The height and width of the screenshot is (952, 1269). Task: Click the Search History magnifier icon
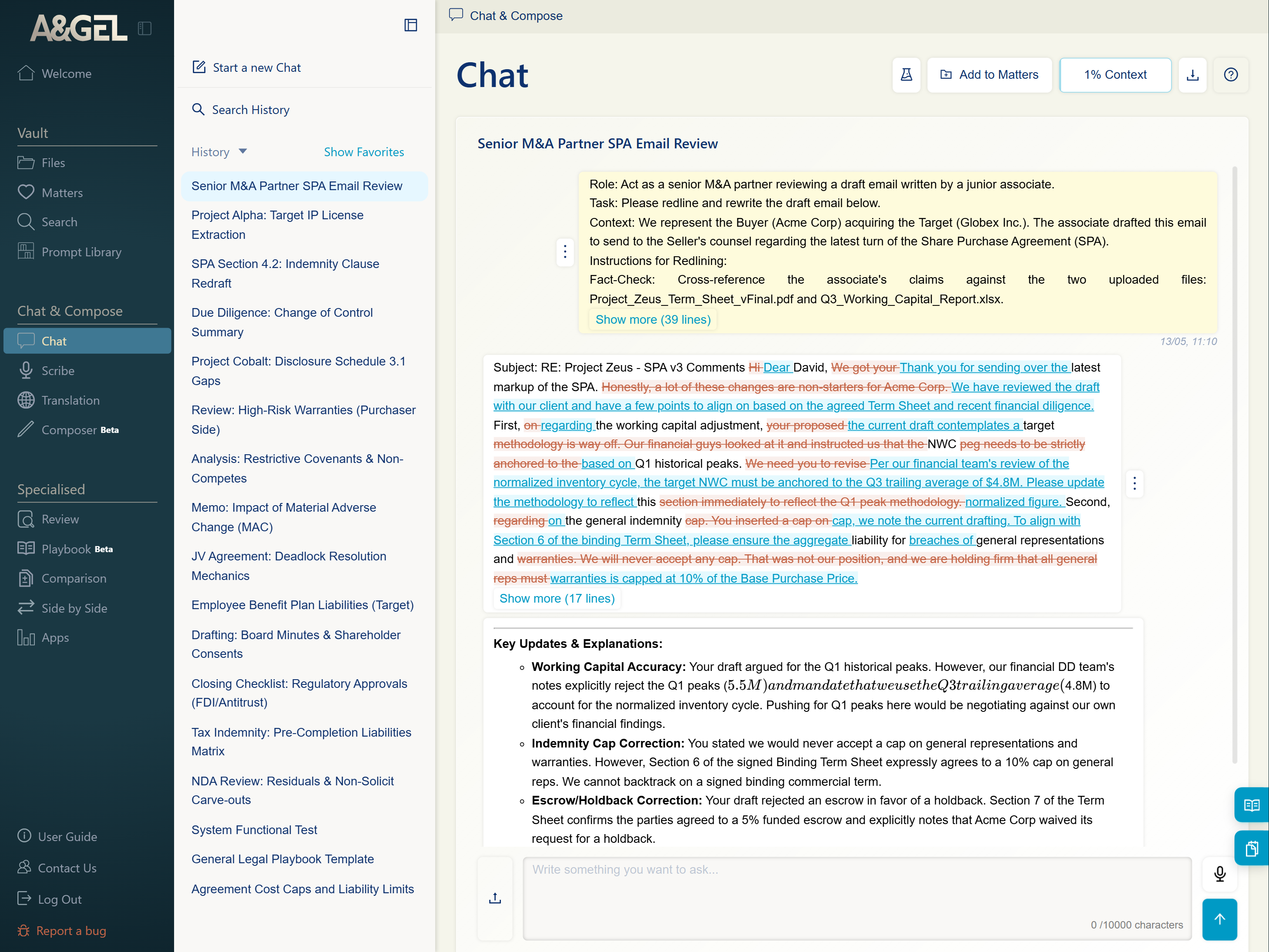(198, 110)
